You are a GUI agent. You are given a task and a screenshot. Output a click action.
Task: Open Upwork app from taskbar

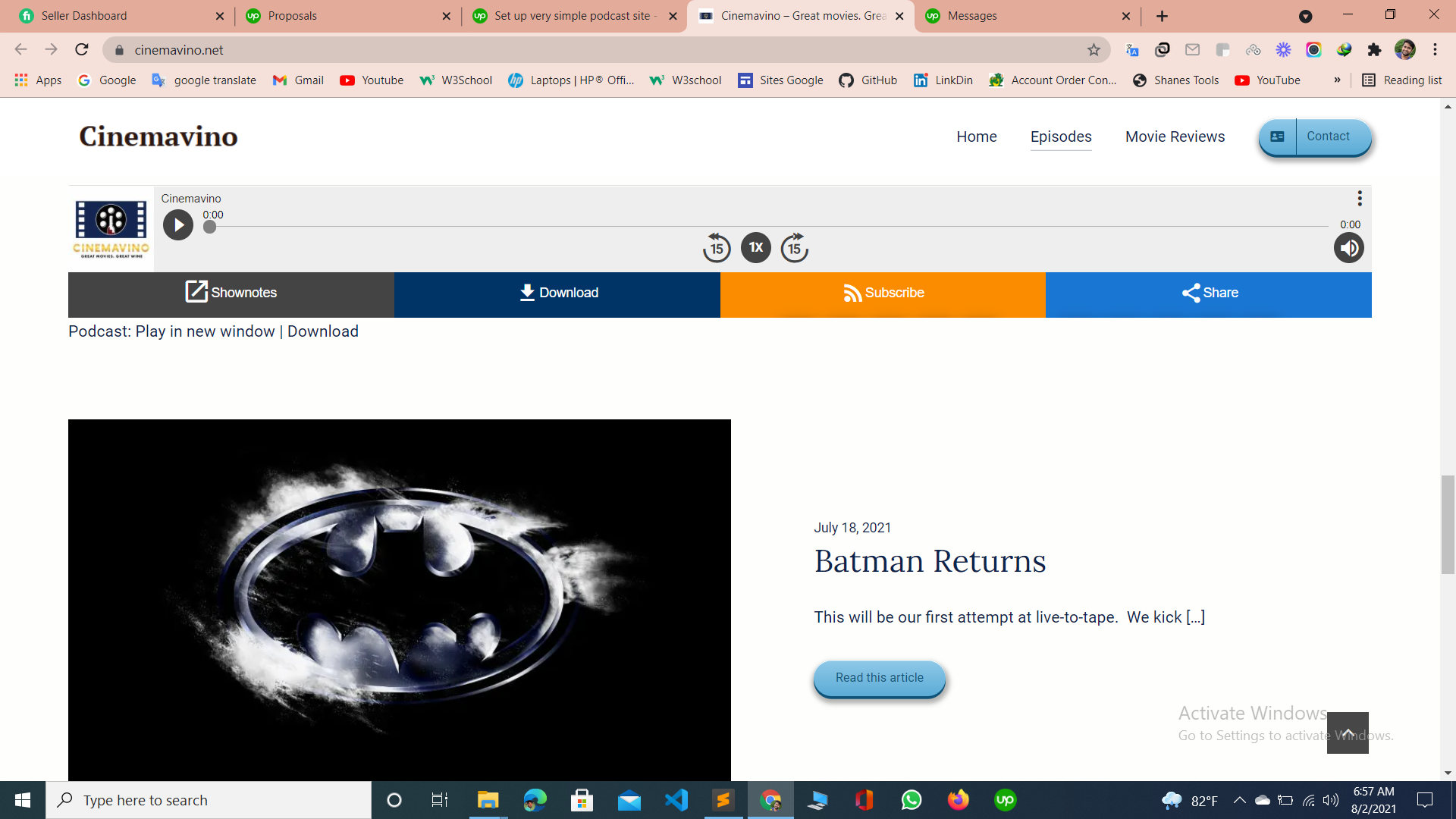point(1006,800)
